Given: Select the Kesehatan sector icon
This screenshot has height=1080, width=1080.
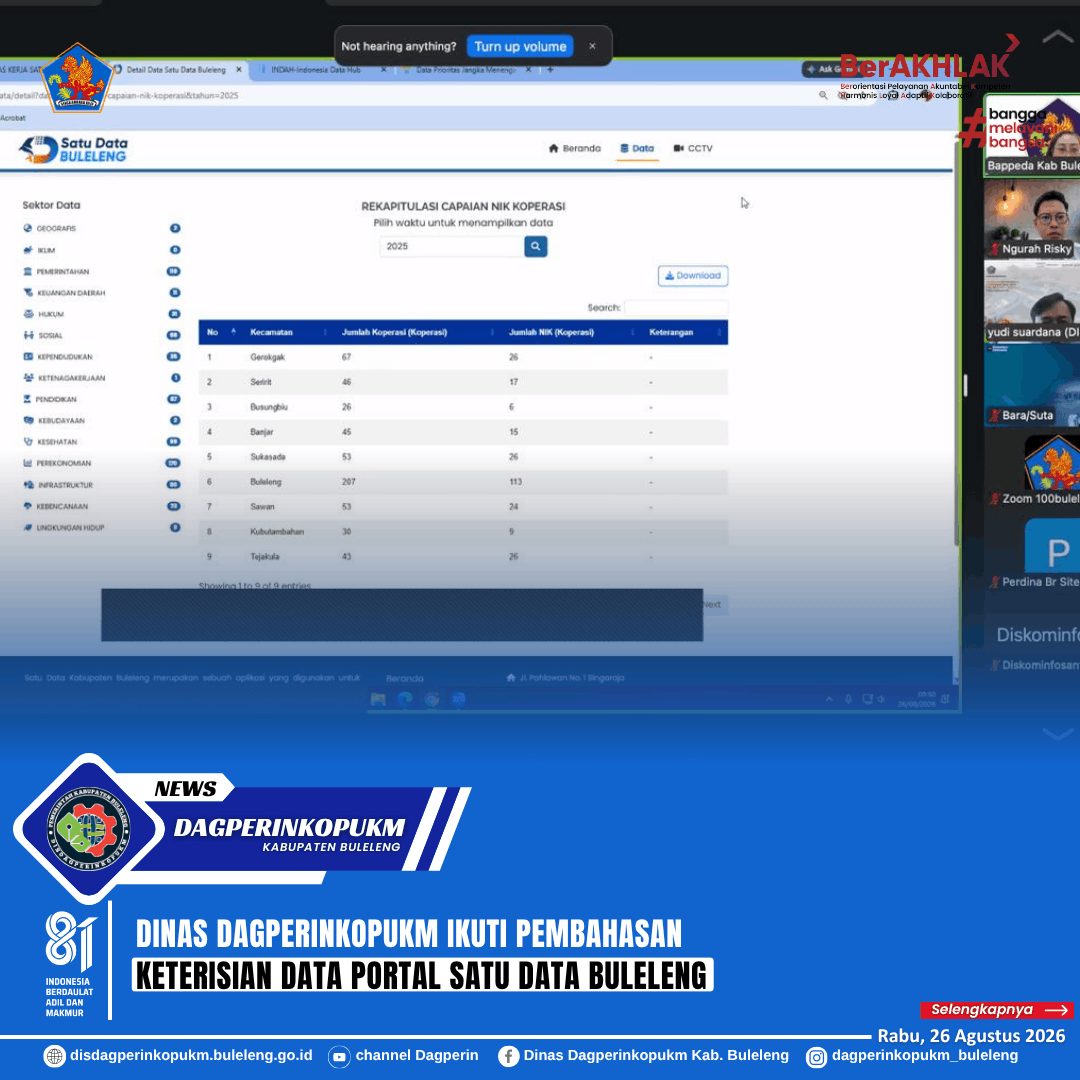Looking at the screenshot, I should coord(28,442).
